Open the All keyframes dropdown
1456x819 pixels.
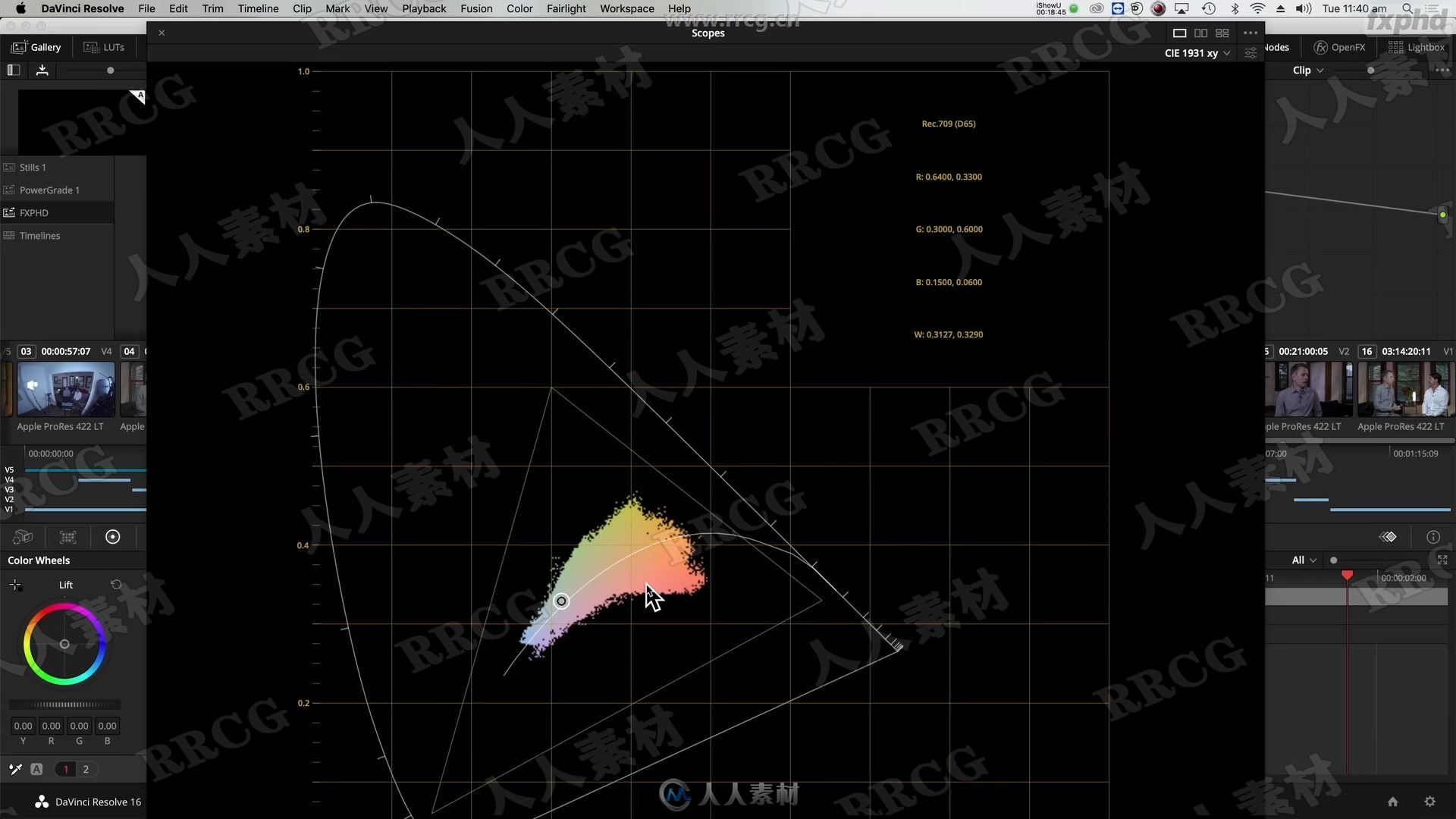pyautogui.click(x=1304, y=560)
